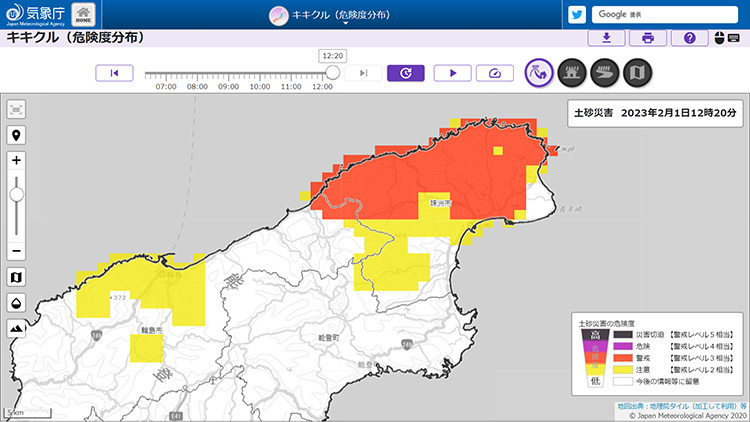Image resolution: width=750 pixels, height=422 pixels.
Task: Select the landslide hazard round icon
Action: (540, 73)
